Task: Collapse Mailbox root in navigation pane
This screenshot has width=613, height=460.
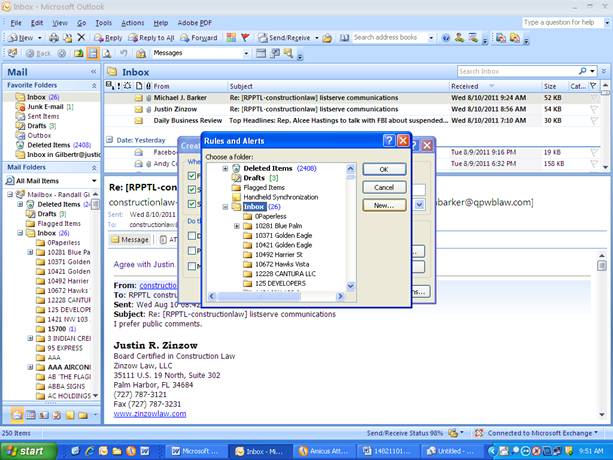Action: pos(10,194)
